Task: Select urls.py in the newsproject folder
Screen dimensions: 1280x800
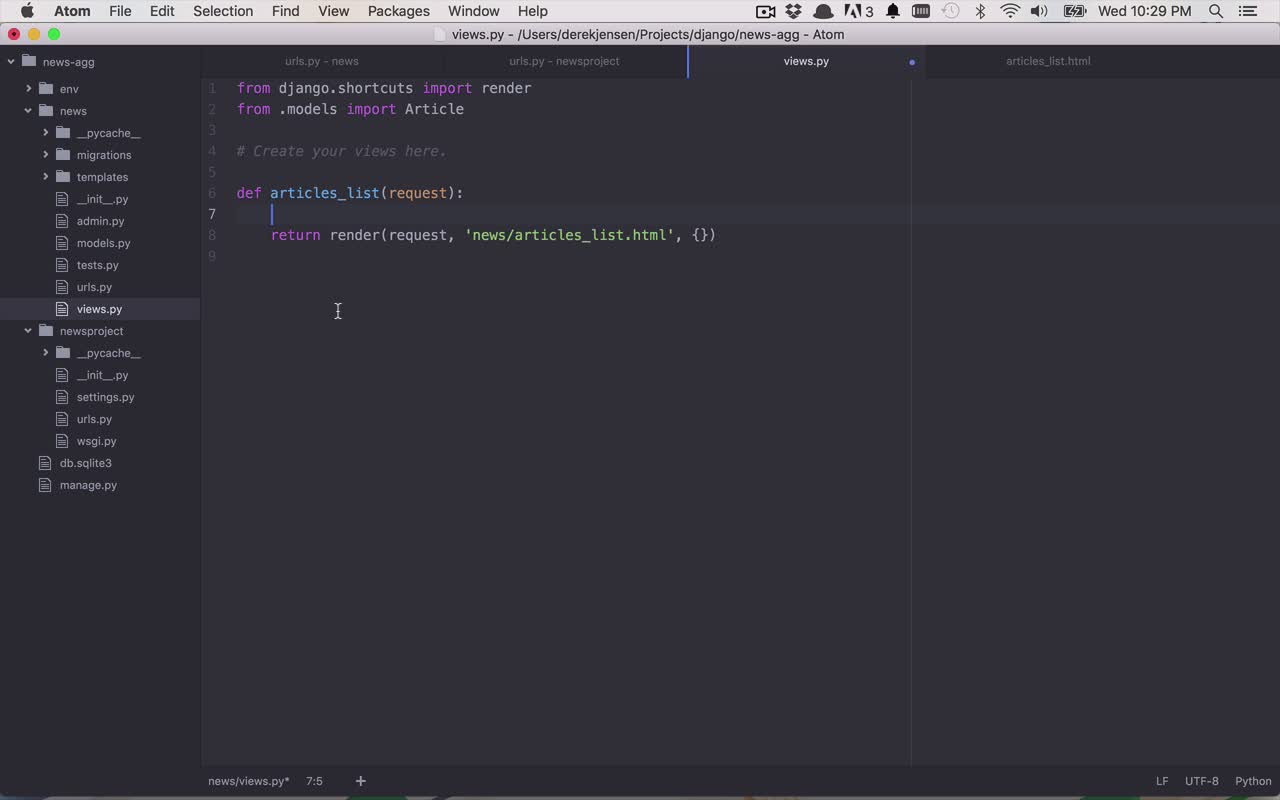Action: click(x=94, y=419)
